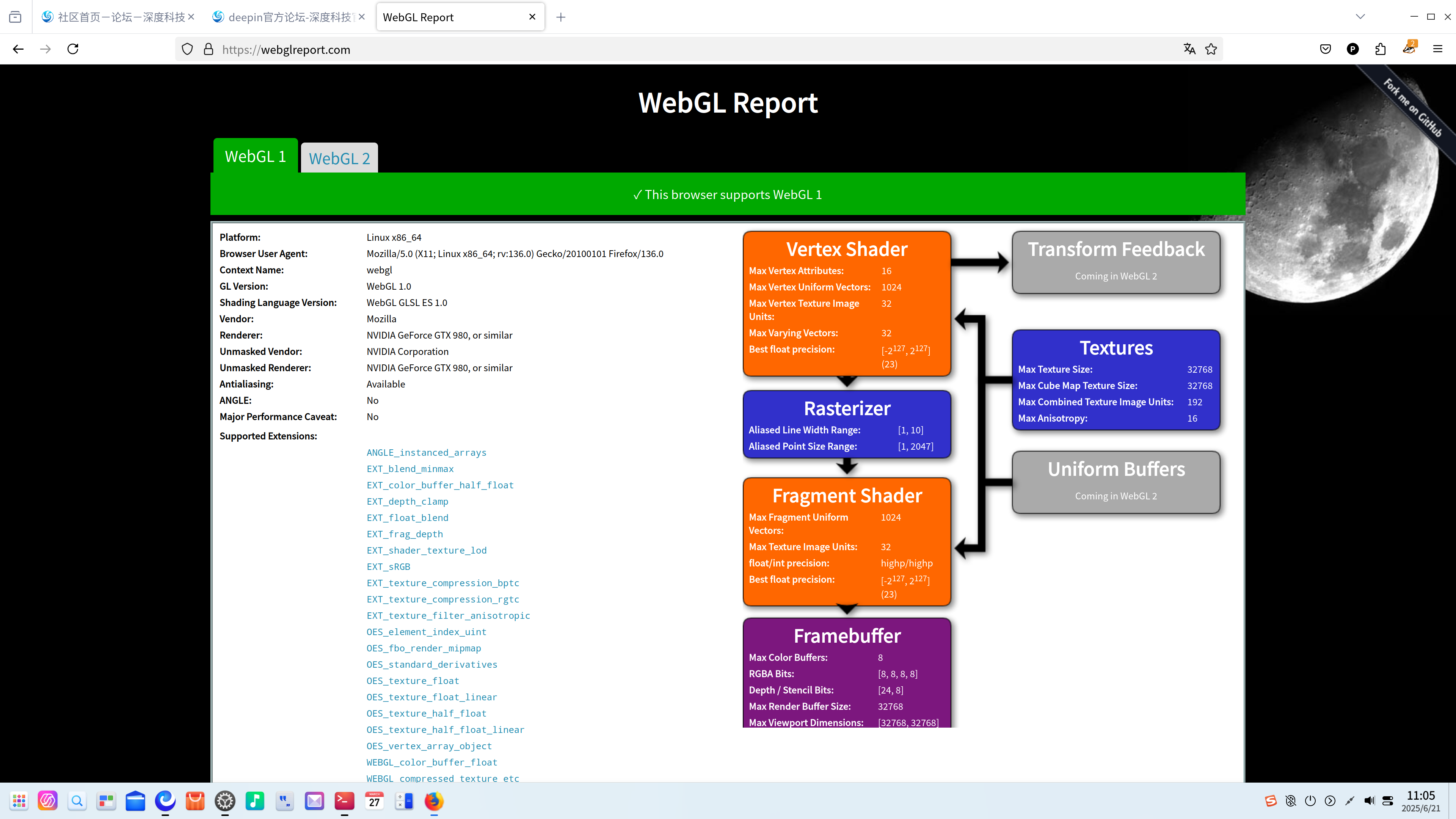
Task: Expand the list all tabs chevron
Action: coord(1360,17)
